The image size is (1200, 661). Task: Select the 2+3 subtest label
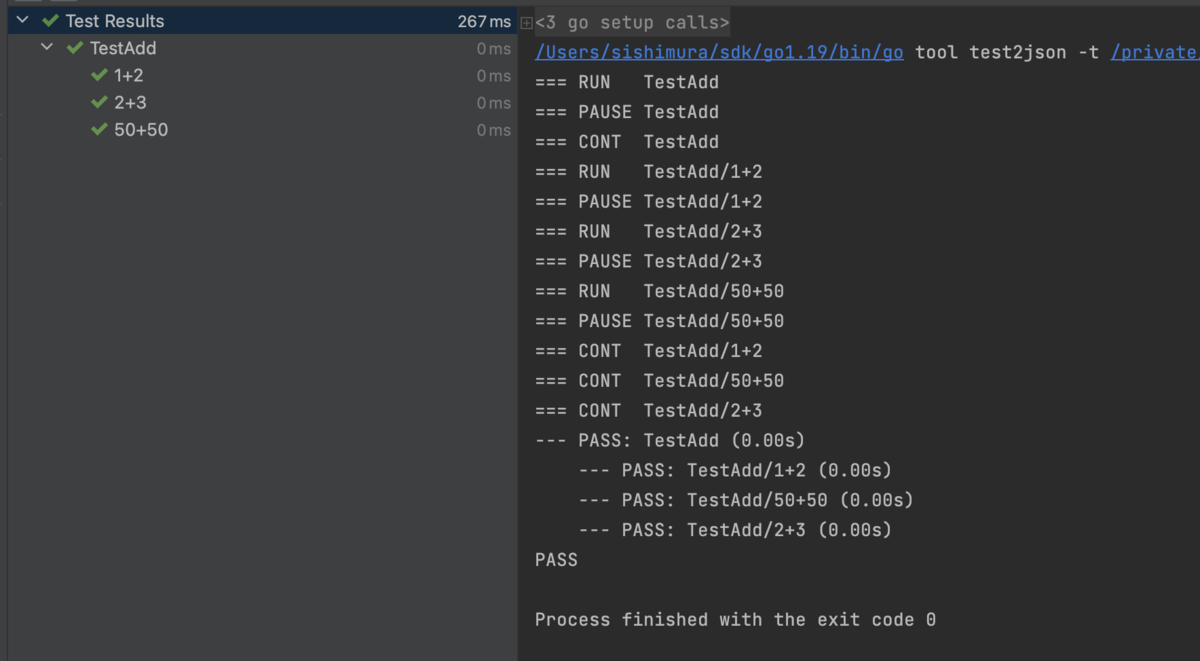(131, 102)
